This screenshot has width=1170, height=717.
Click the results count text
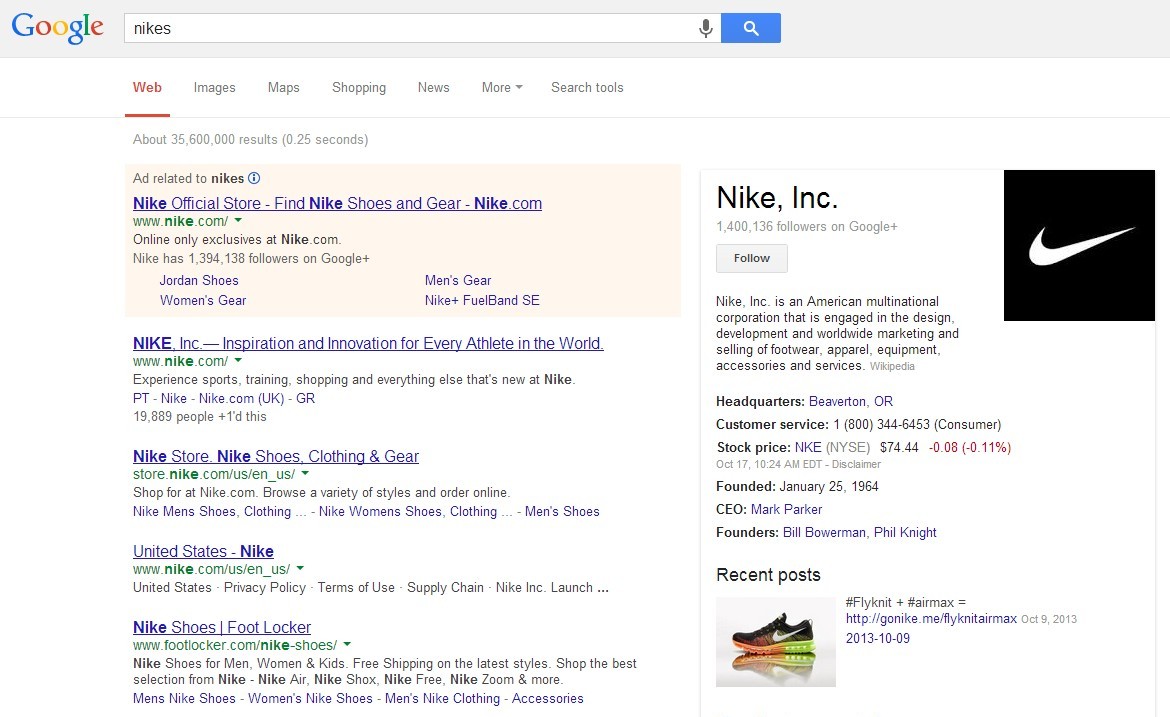pyautogui.click(x=251, y=140)
